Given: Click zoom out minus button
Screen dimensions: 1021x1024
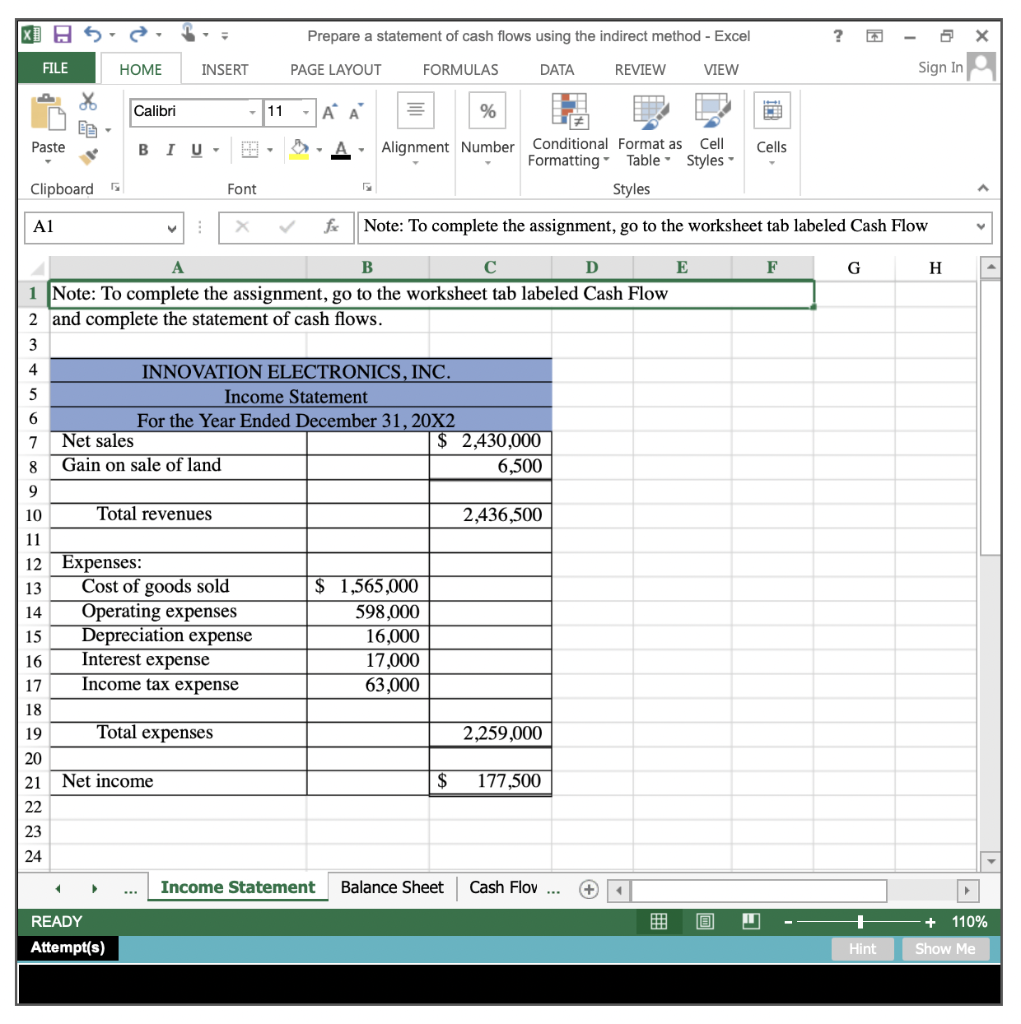Looking at the screenshot, I should [788, 922].
